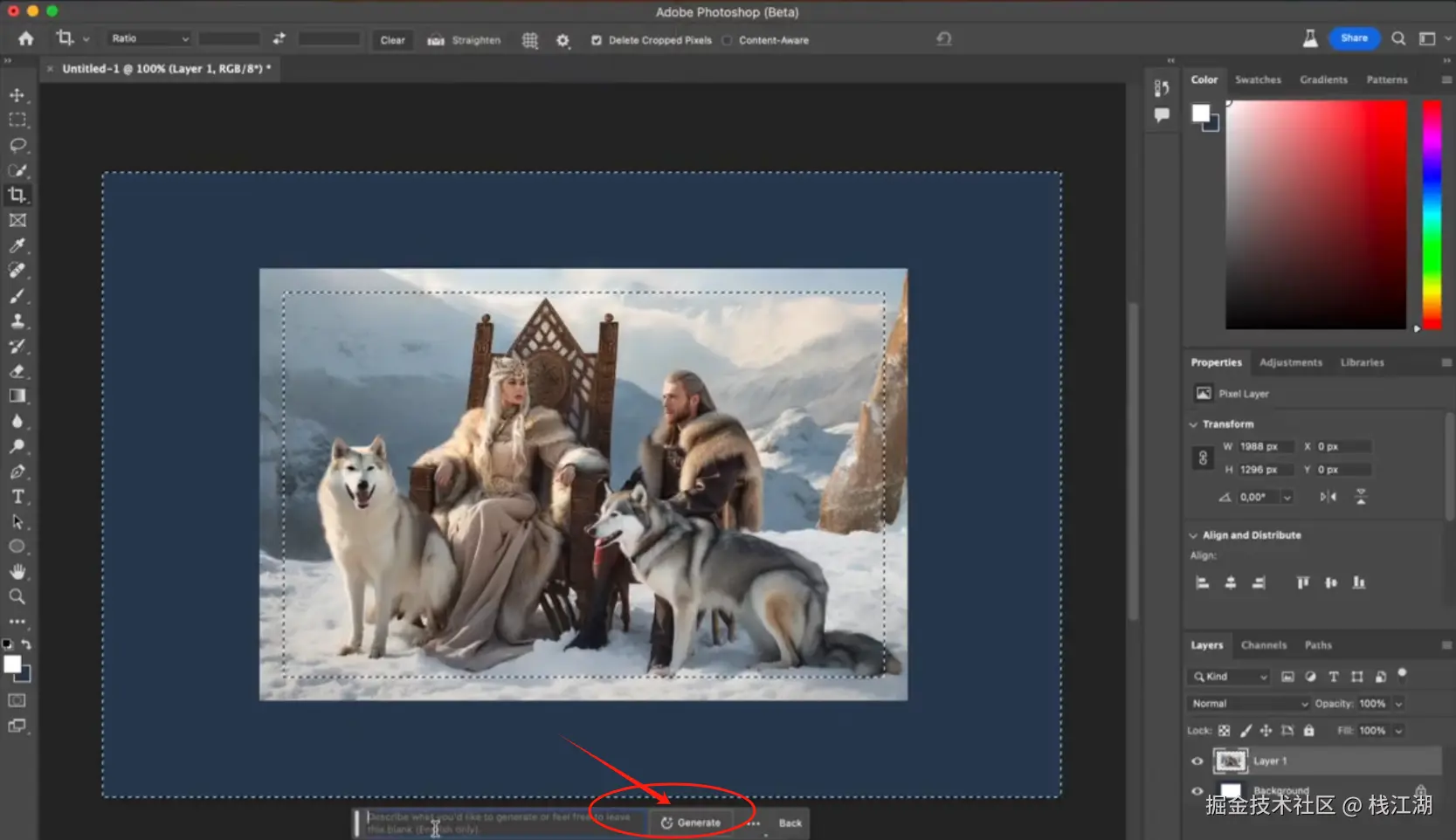The height and width of the screenshot is (840, 1456).
Task: Switch to the Libraries tab
Action: coord(1362,362)
